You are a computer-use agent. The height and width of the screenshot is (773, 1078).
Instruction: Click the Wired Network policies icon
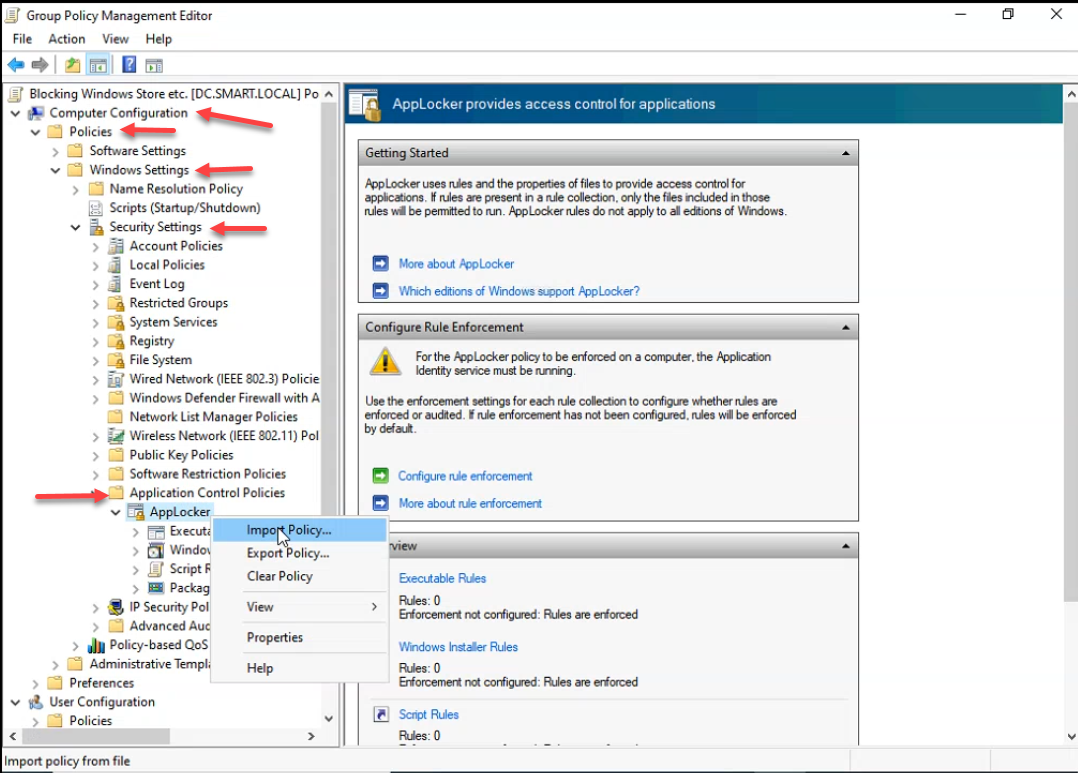[x=116, y=379]
